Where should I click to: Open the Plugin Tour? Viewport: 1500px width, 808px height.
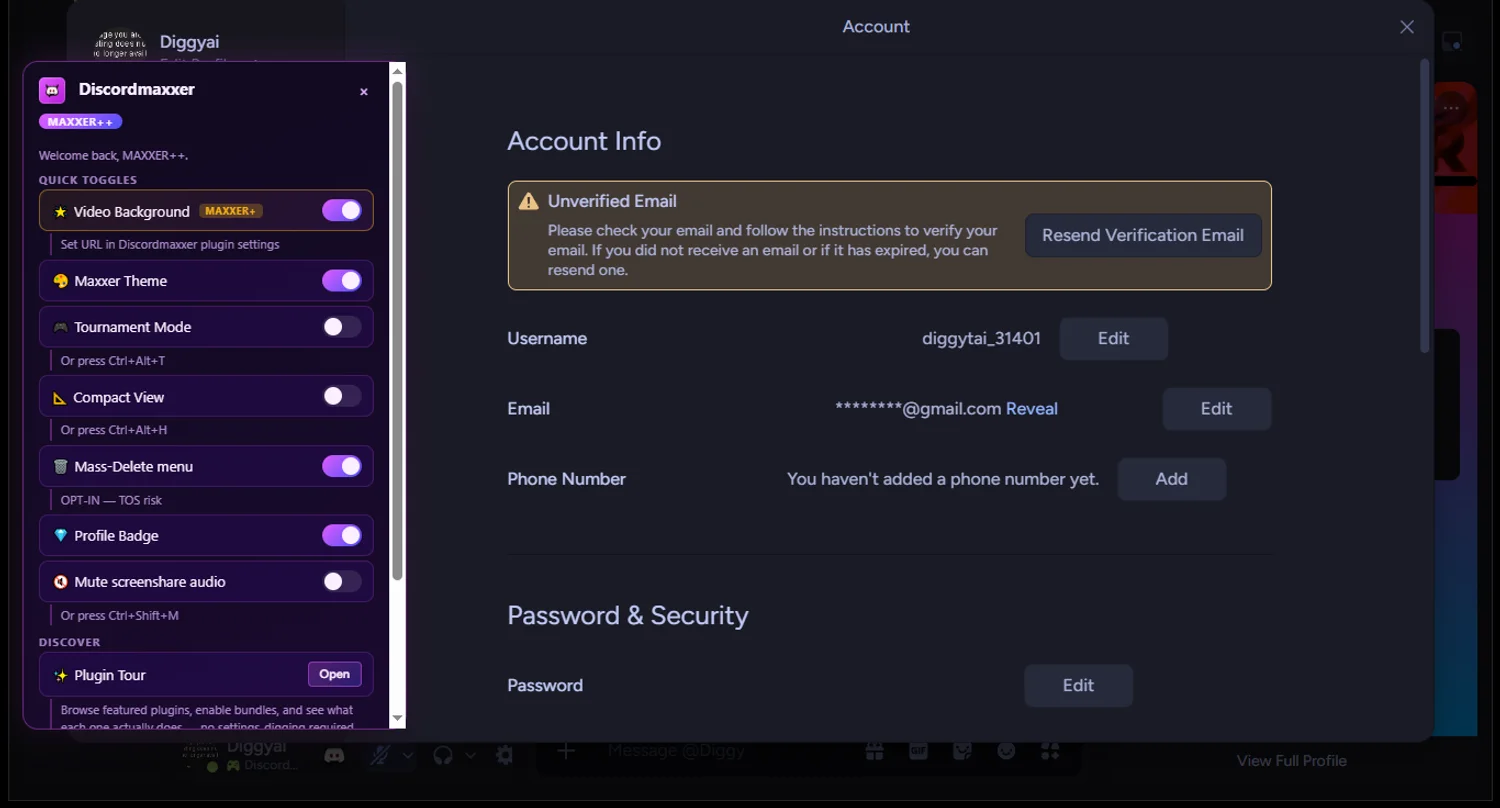pos(334,675)
